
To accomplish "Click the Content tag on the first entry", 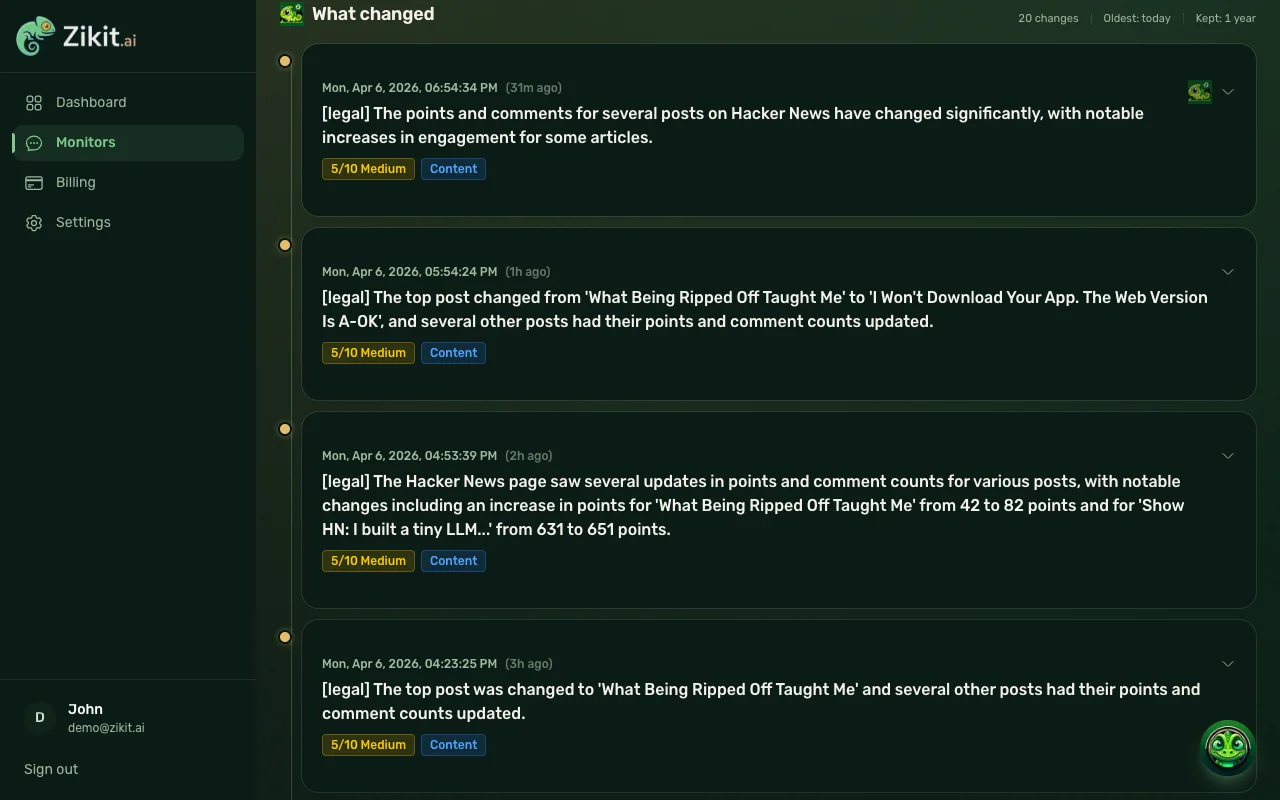I will [x=453, y=169].
